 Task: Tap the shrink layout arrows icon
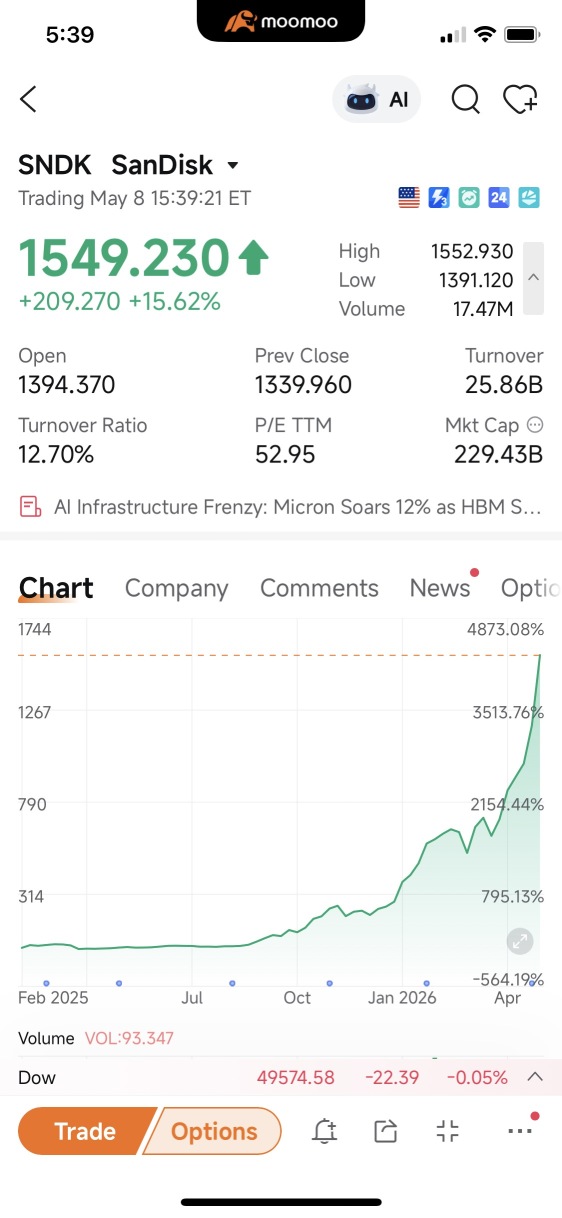pos(448,1131)
